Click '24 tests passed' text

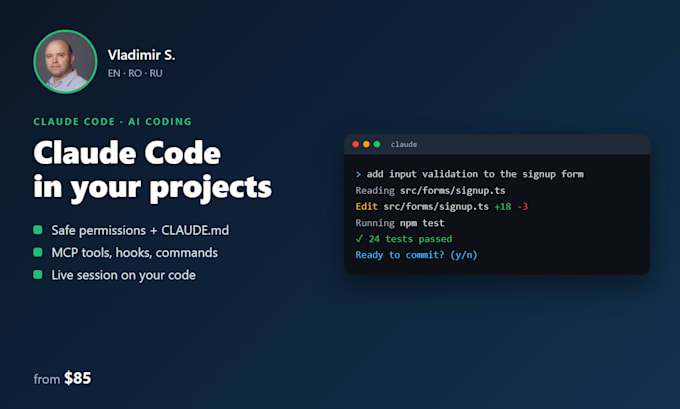point(410,239)
